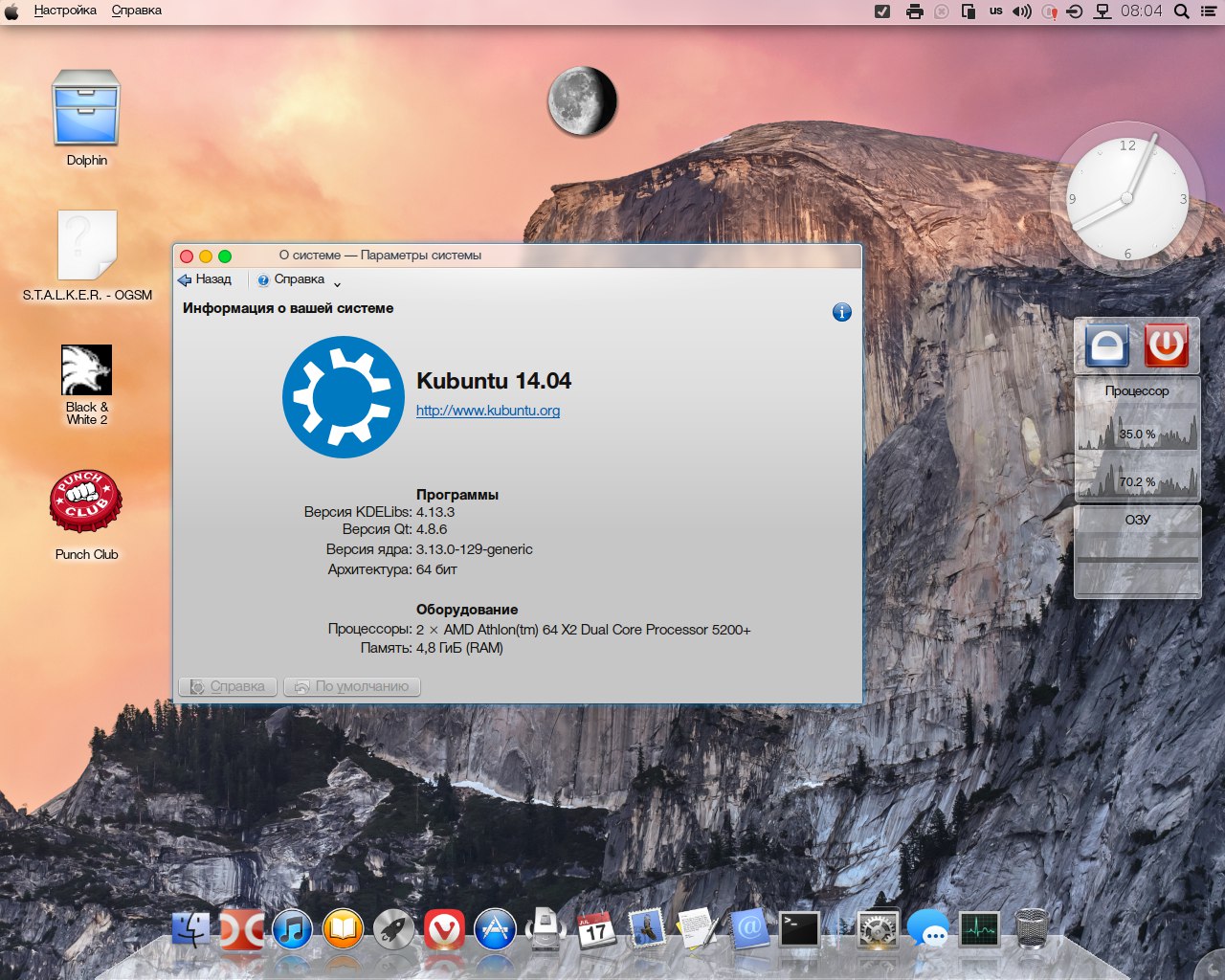Click the '64 бит' architecture value
This screenshot has height=980, width=1225.
[436, 569]
